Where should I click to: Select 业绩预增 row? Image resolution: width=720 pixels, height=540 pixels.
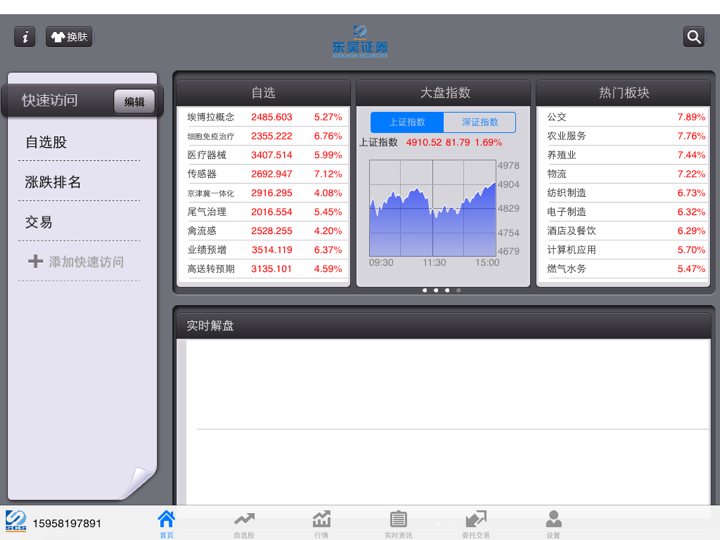[264, 250]
